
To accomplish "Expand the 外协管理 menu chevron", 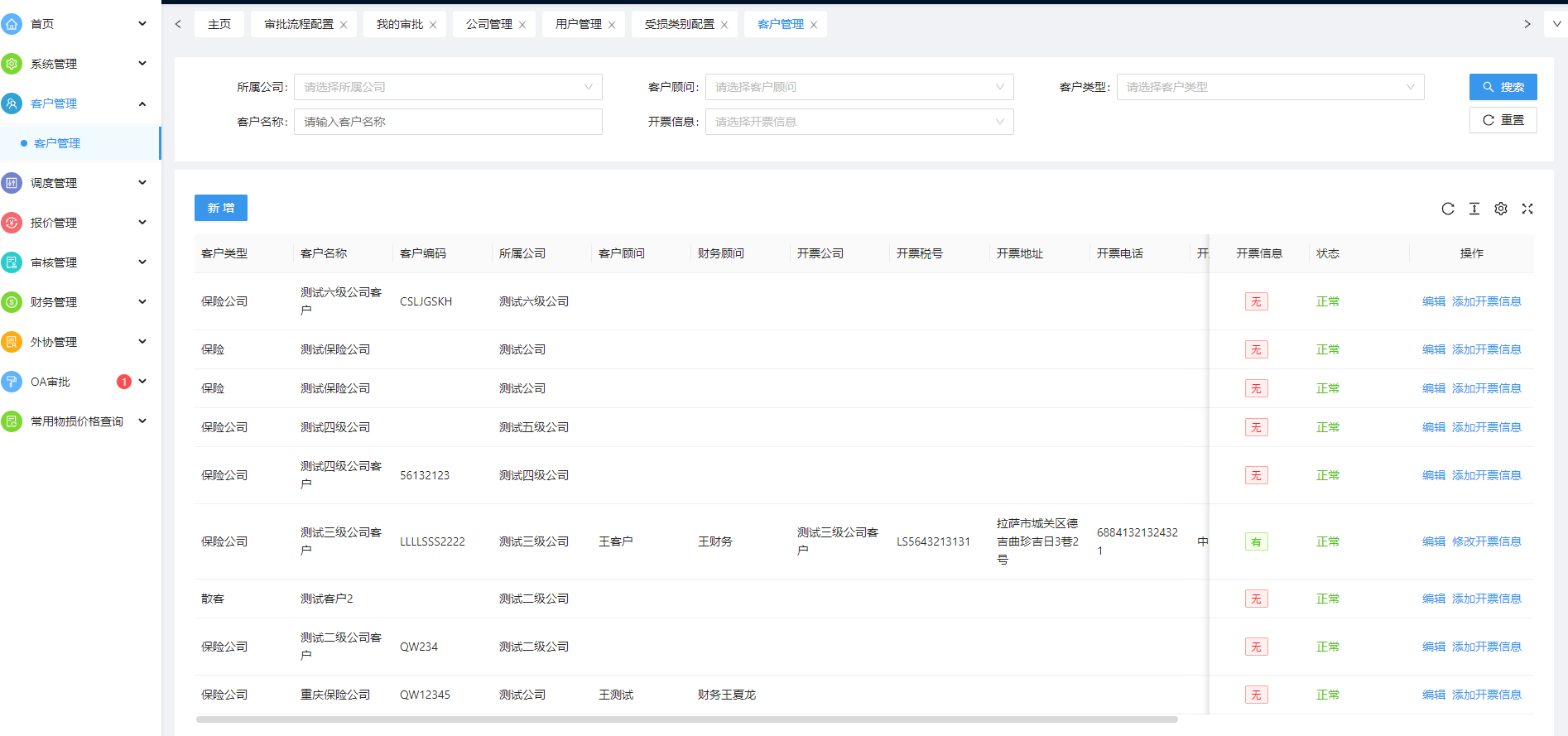I will pos(142,341).
